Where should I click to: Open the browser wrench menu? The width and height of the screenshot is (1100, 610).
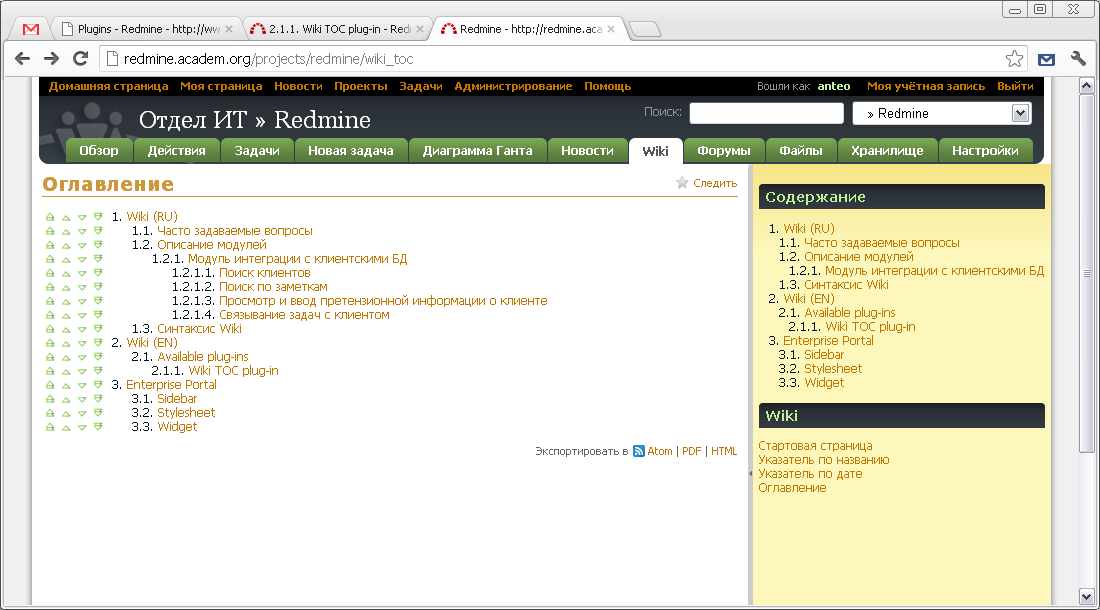pos(1078,59)
